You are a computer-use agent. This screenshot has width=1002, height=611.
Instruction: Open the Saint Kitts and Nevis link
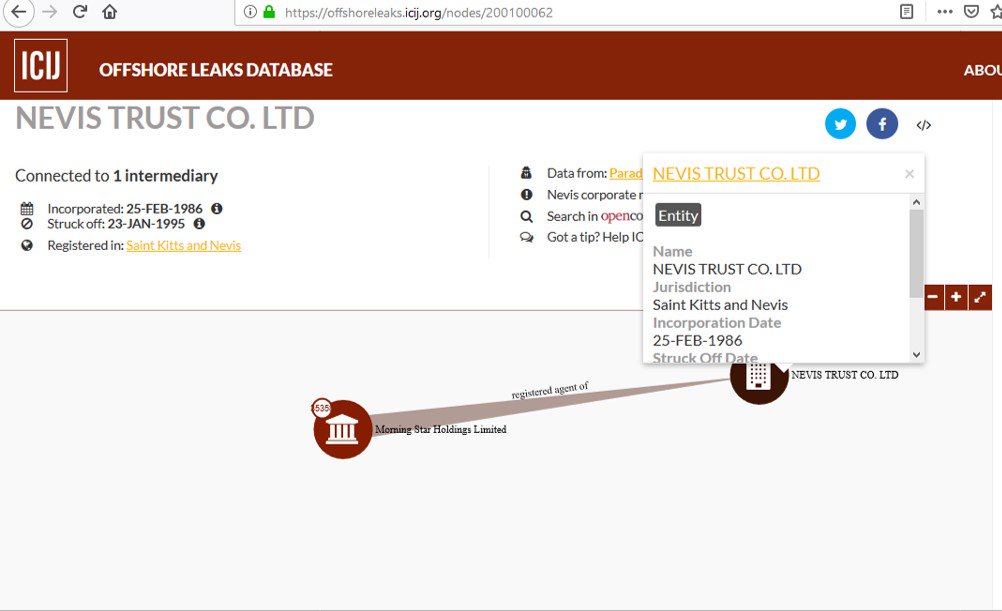[183, 245]
